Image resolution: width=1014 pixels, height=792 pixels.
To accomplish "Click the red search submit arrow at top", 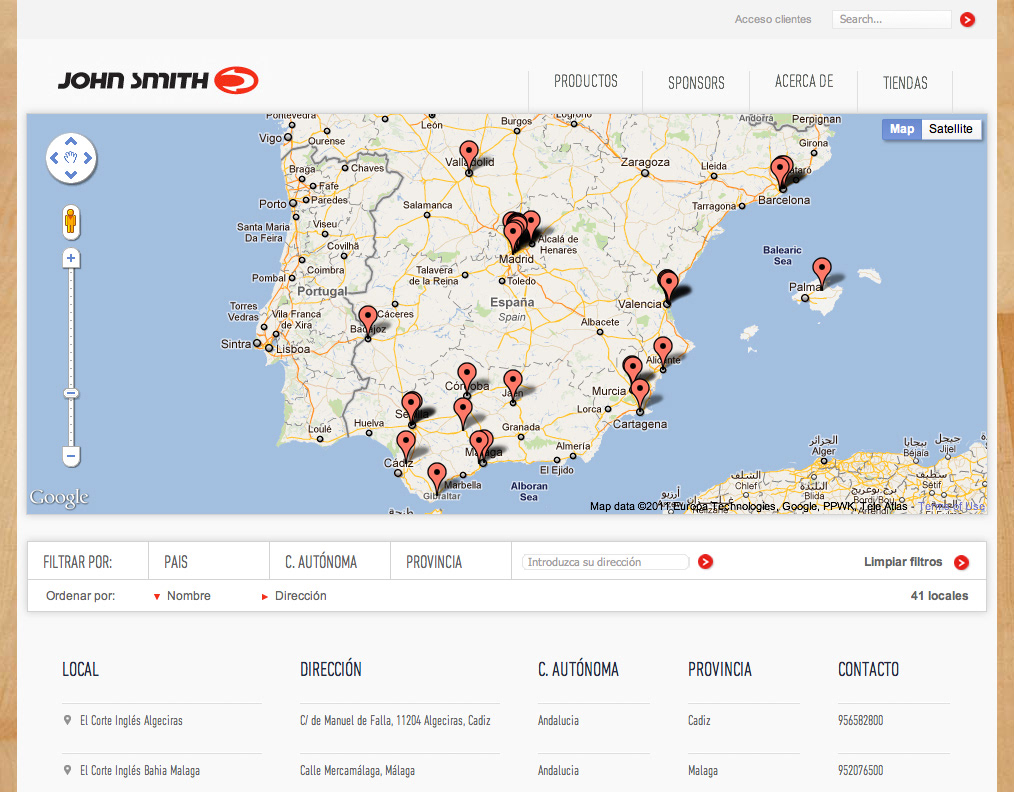I will (x=967, y=19).
